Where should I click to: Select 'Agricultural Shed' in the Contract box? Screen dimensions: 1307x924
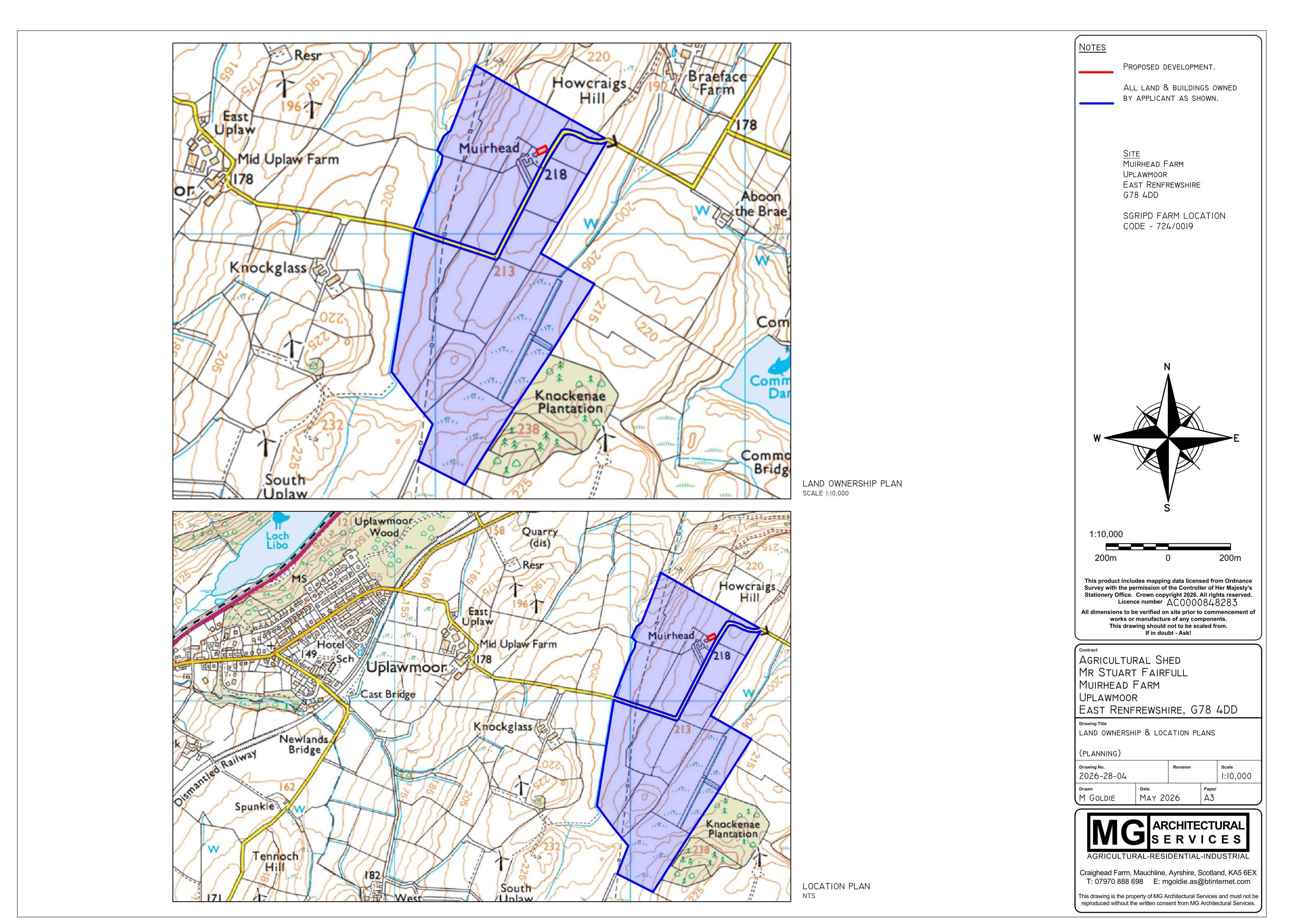click(x=1129, y=660)
